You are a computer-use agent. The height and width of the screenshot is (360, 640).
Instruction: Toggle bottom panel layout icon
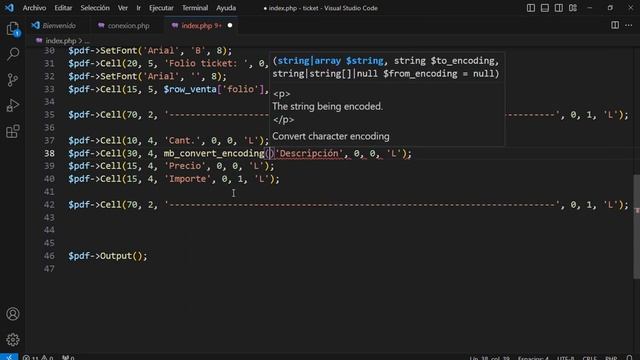(x=544, y=8)
